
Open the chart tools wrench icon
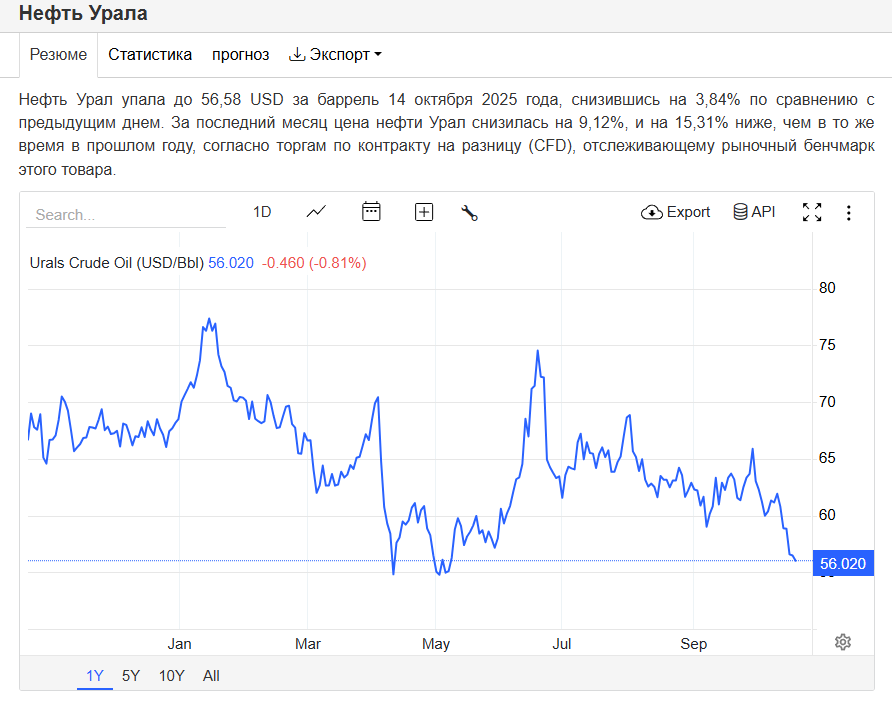tap(469, 212)
